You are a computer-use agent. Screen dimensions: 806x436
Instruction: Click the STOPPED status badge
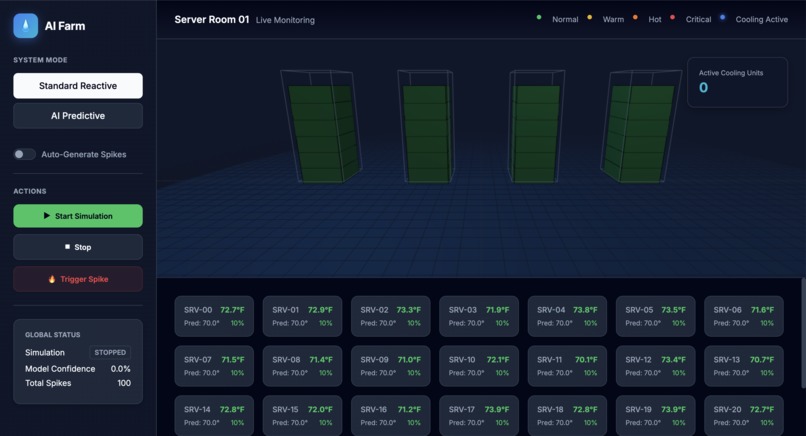point(110,352)
